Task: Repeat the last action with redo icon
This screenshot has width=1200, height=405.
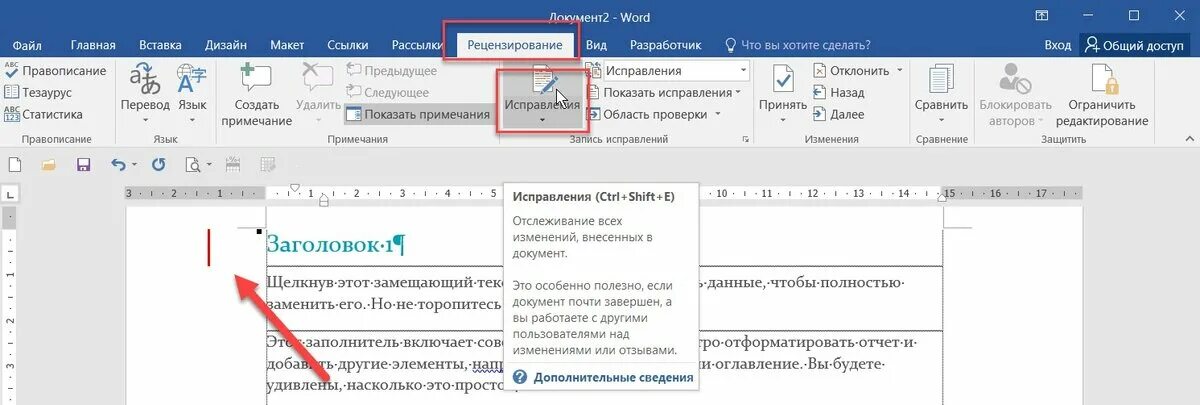Action: tap(158, 164)
